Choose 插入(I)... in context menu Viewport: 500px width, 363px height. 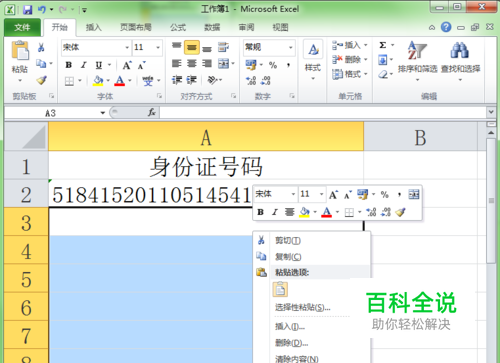click(x=290, y=327)
